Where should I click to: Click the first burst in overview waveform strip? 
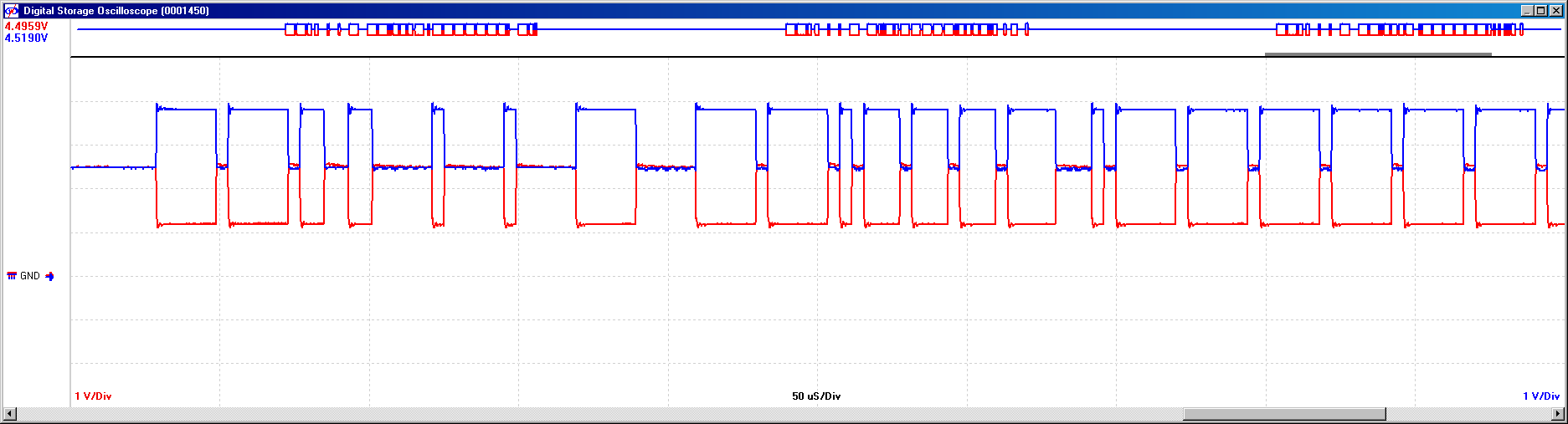[x=411, y=29]
